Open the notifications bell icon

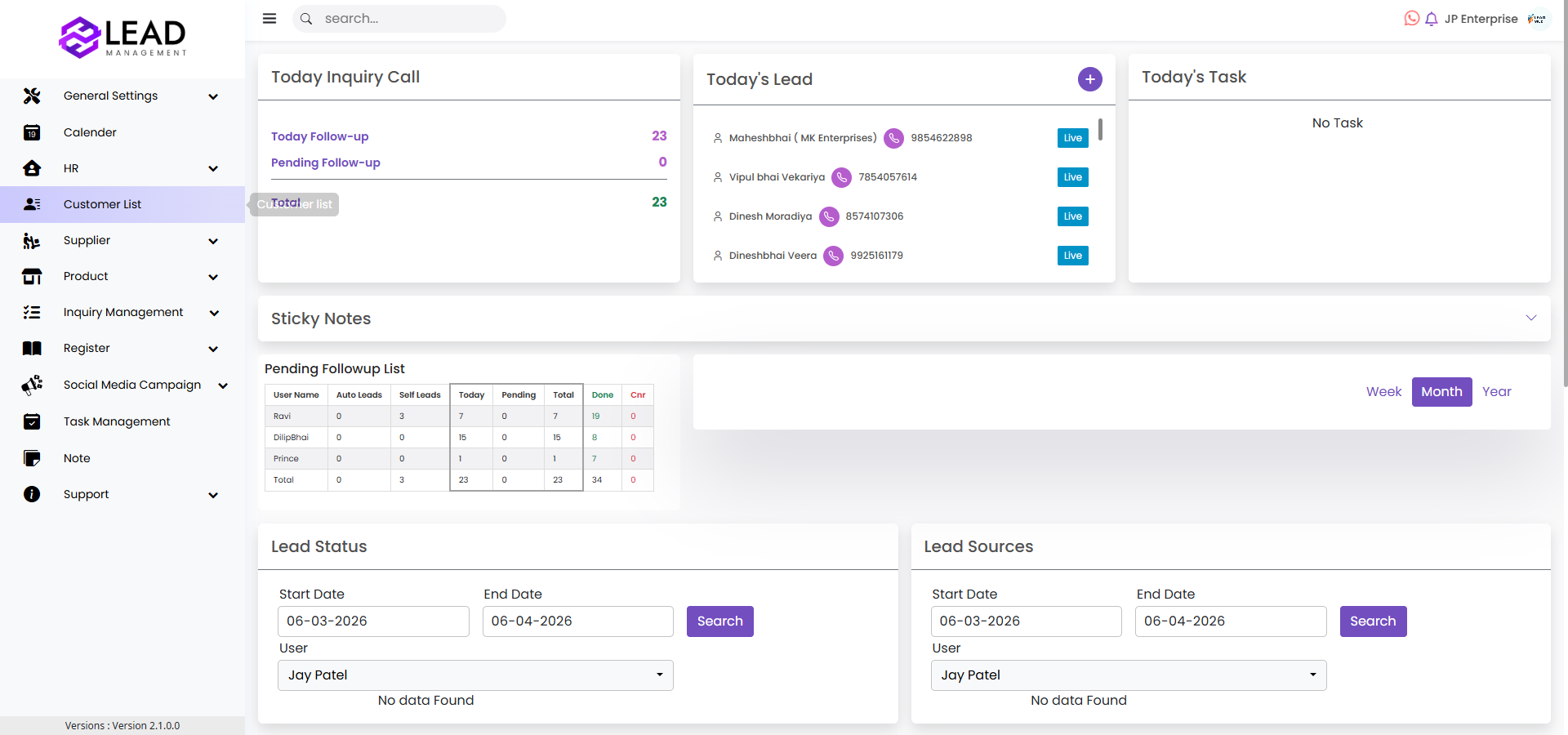tap(1432, 19)
